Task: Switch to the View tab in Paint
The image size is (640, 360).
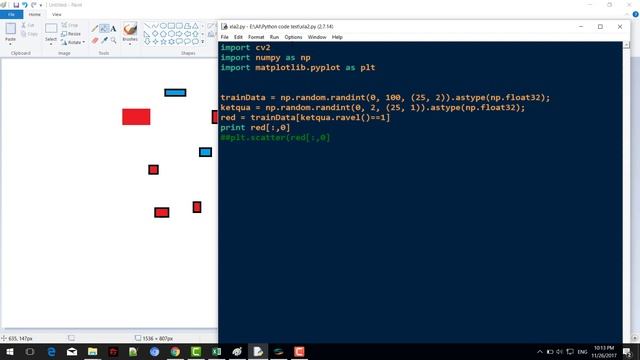Action: point(56,14)
